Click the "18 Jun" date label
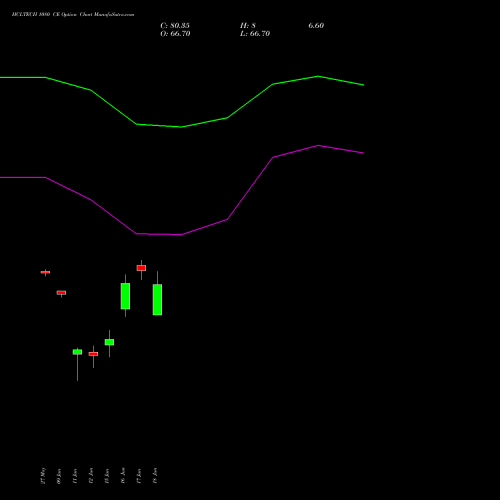500x500 pixels. (155, 476)
